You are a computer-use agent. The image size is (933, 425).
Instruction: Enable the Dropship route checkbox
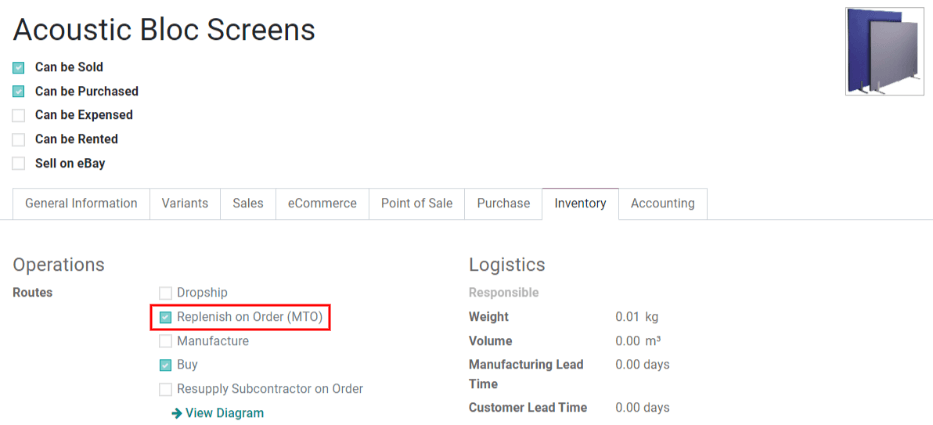[x=166, y=293]
